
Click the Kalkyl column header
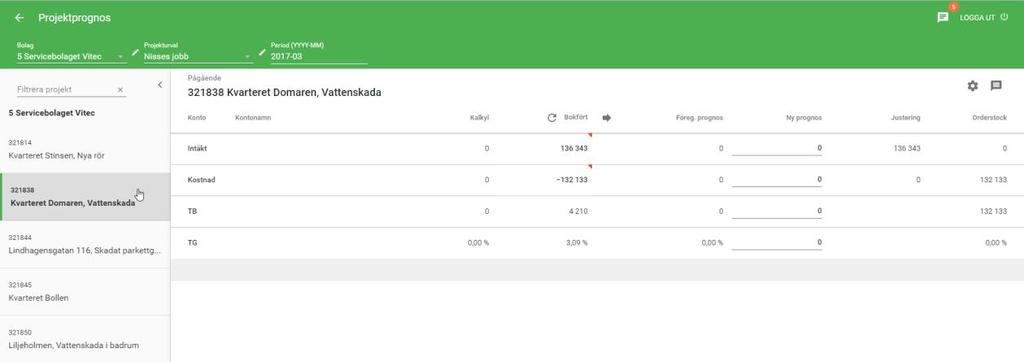point(479,118)
